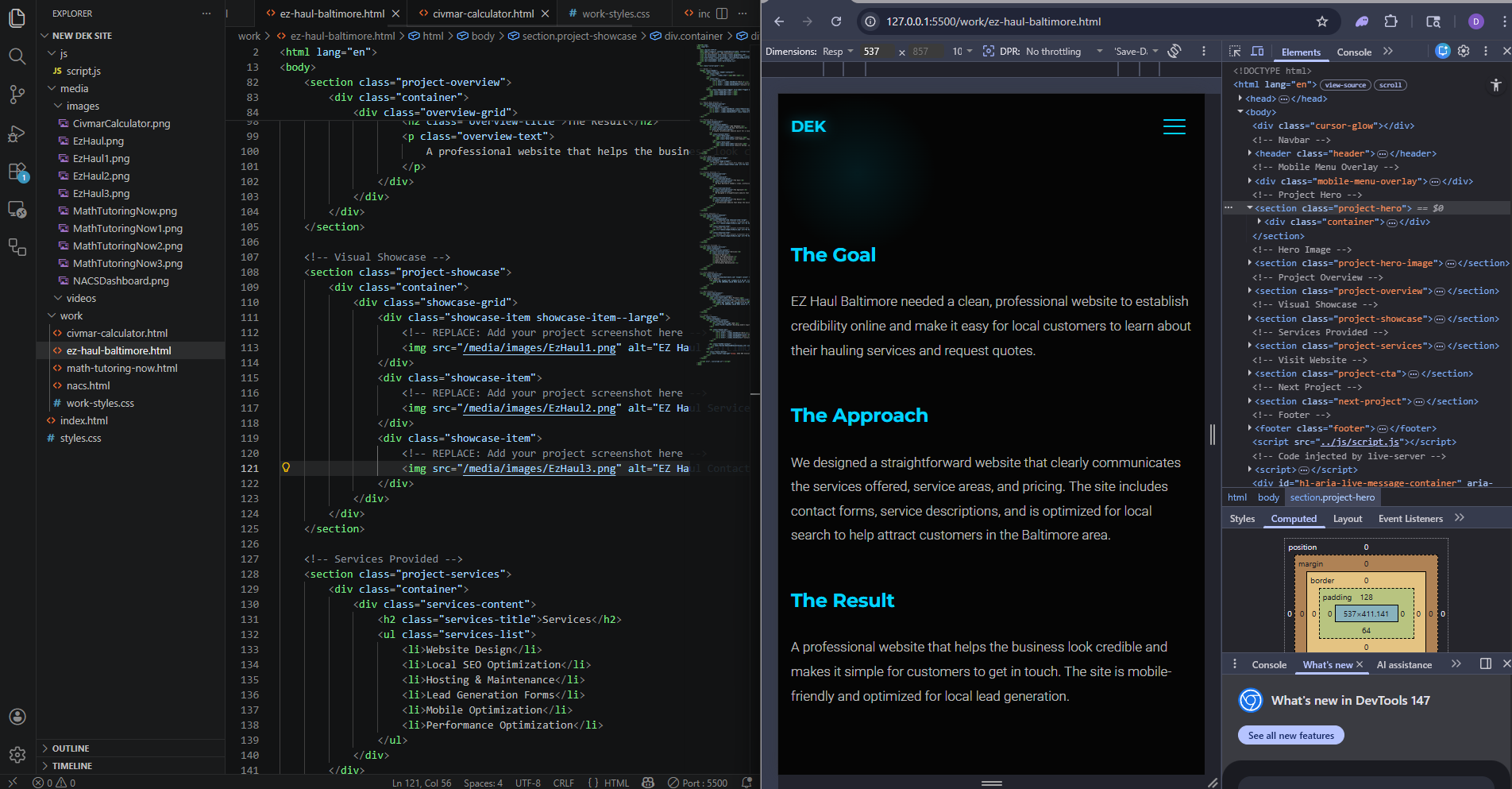Open the AI assistance drawer tab
Viewport: 1512px width, 789px height.
pyautogui.click(x=1404, y=665)
